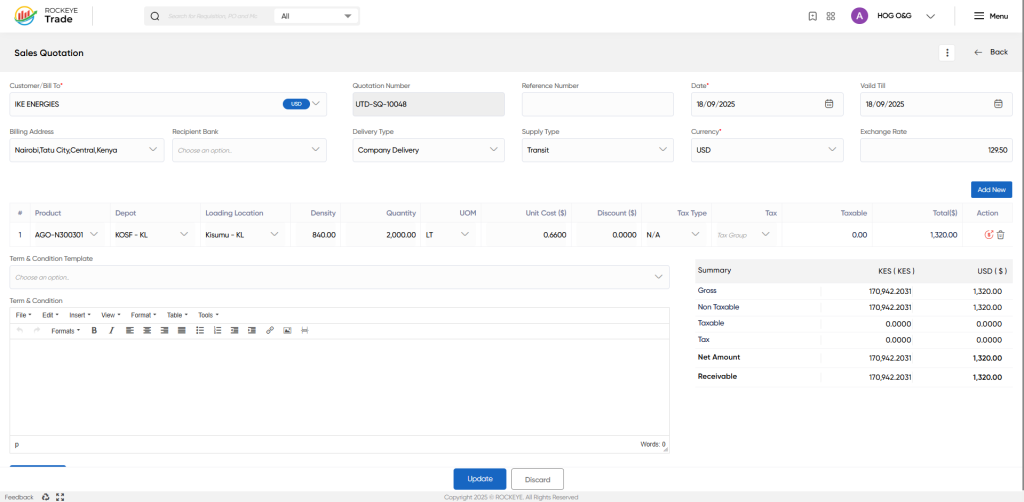Click the Exchange Rate field

click(x=936, y=150)
